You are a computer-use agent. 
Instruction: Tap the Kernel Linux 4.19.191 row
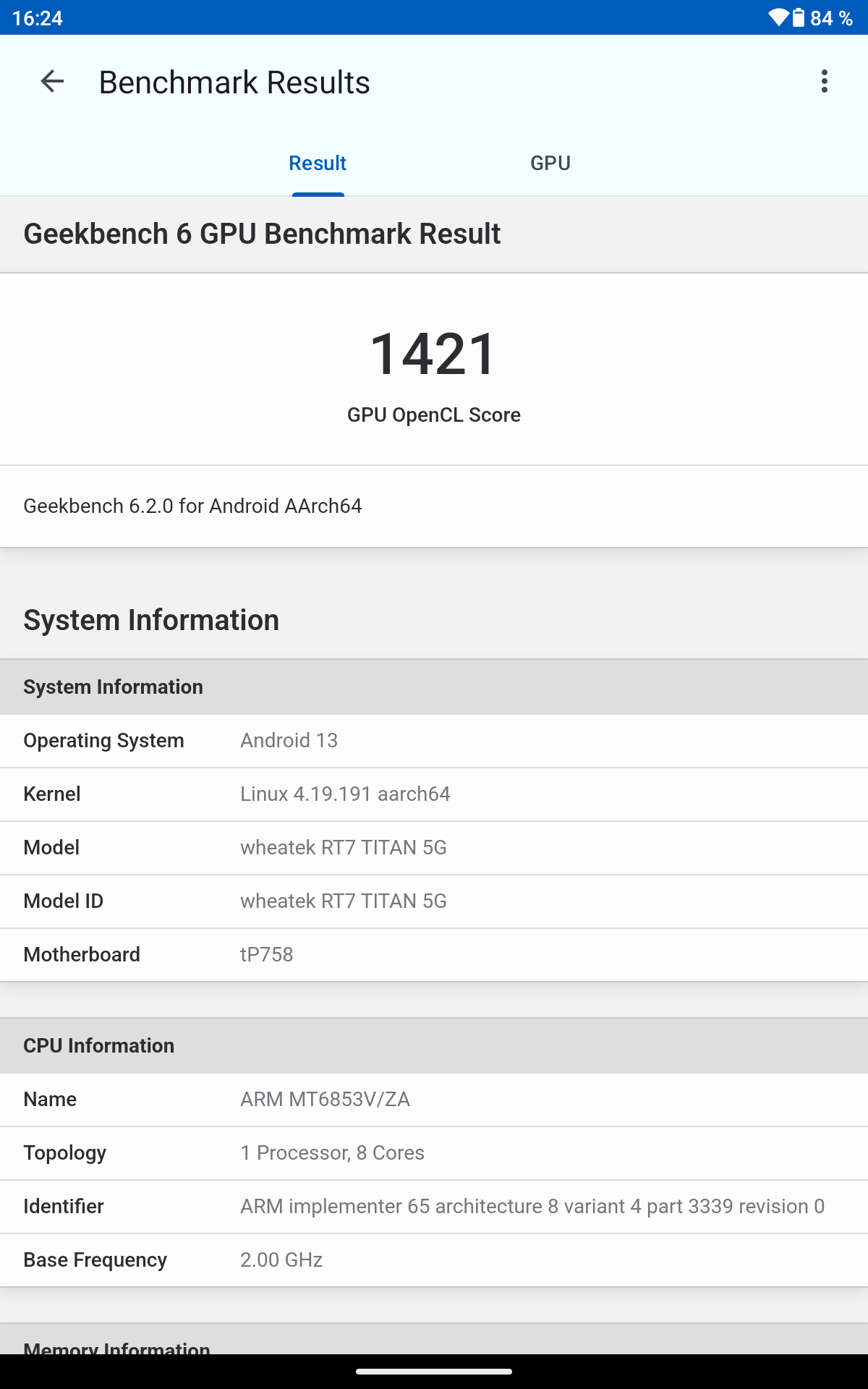point(433,794)
